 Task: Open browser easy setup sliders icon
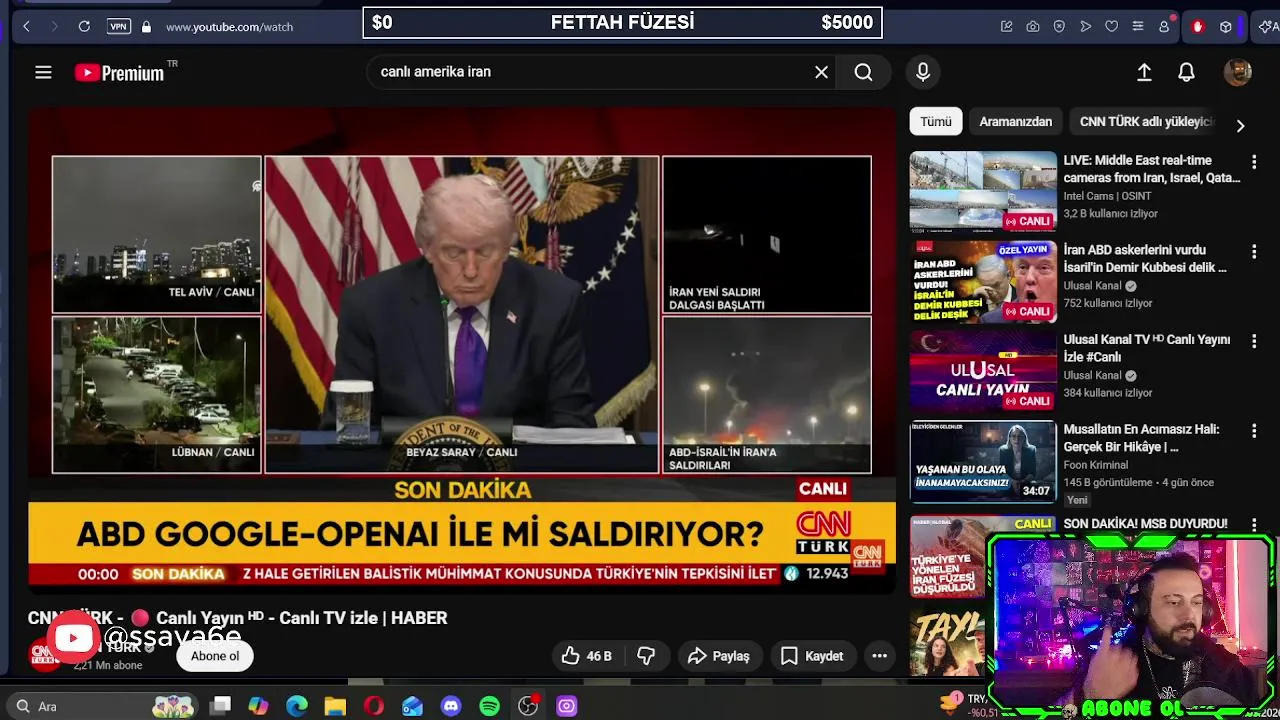point(1137,26)
